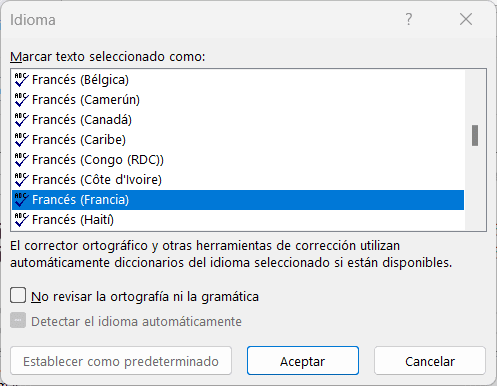
Task: Click spell-check icon beside Francés (Haití)
Action: [x=22, y=220]
